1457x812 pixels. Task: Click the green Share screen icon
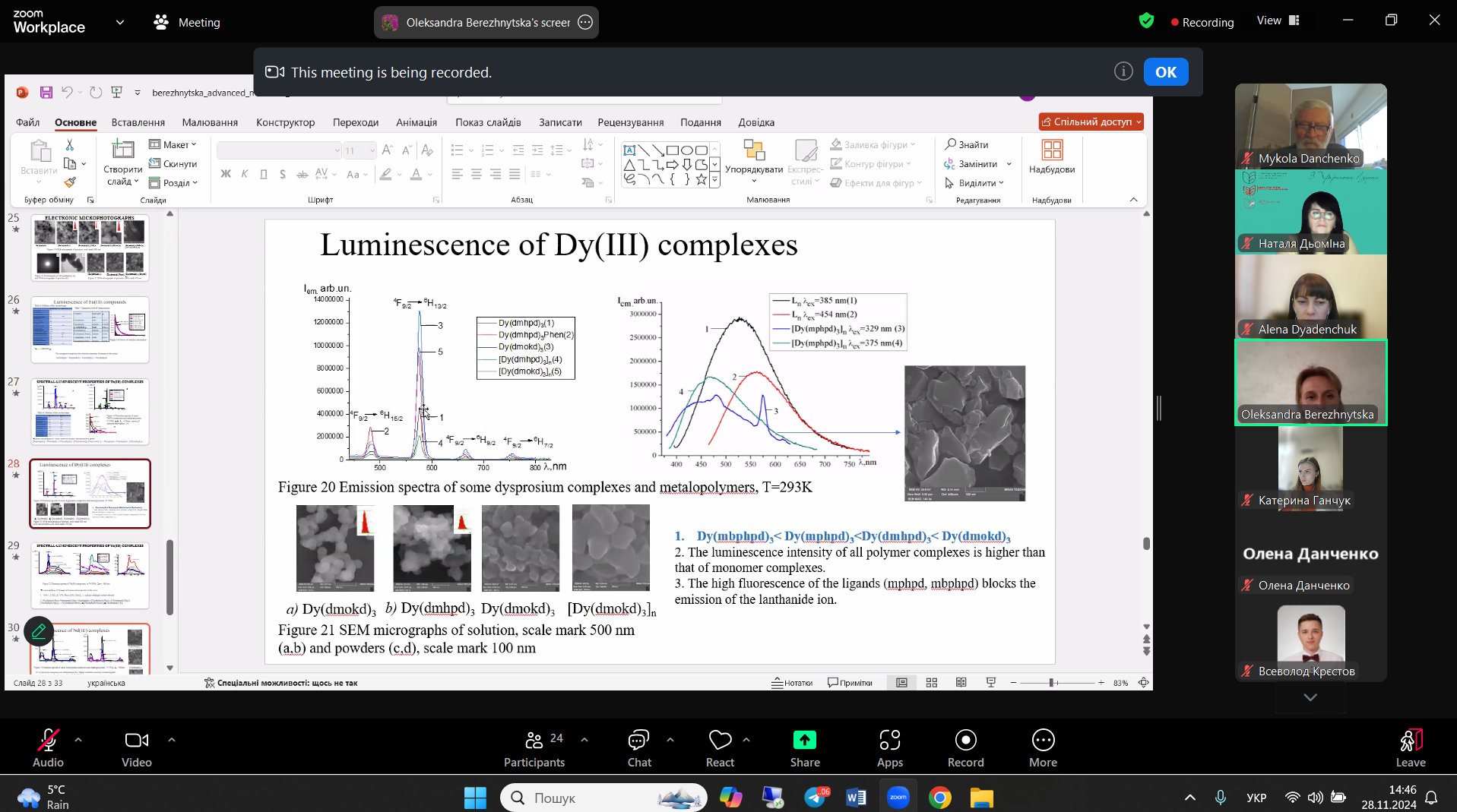coord(804,741)
